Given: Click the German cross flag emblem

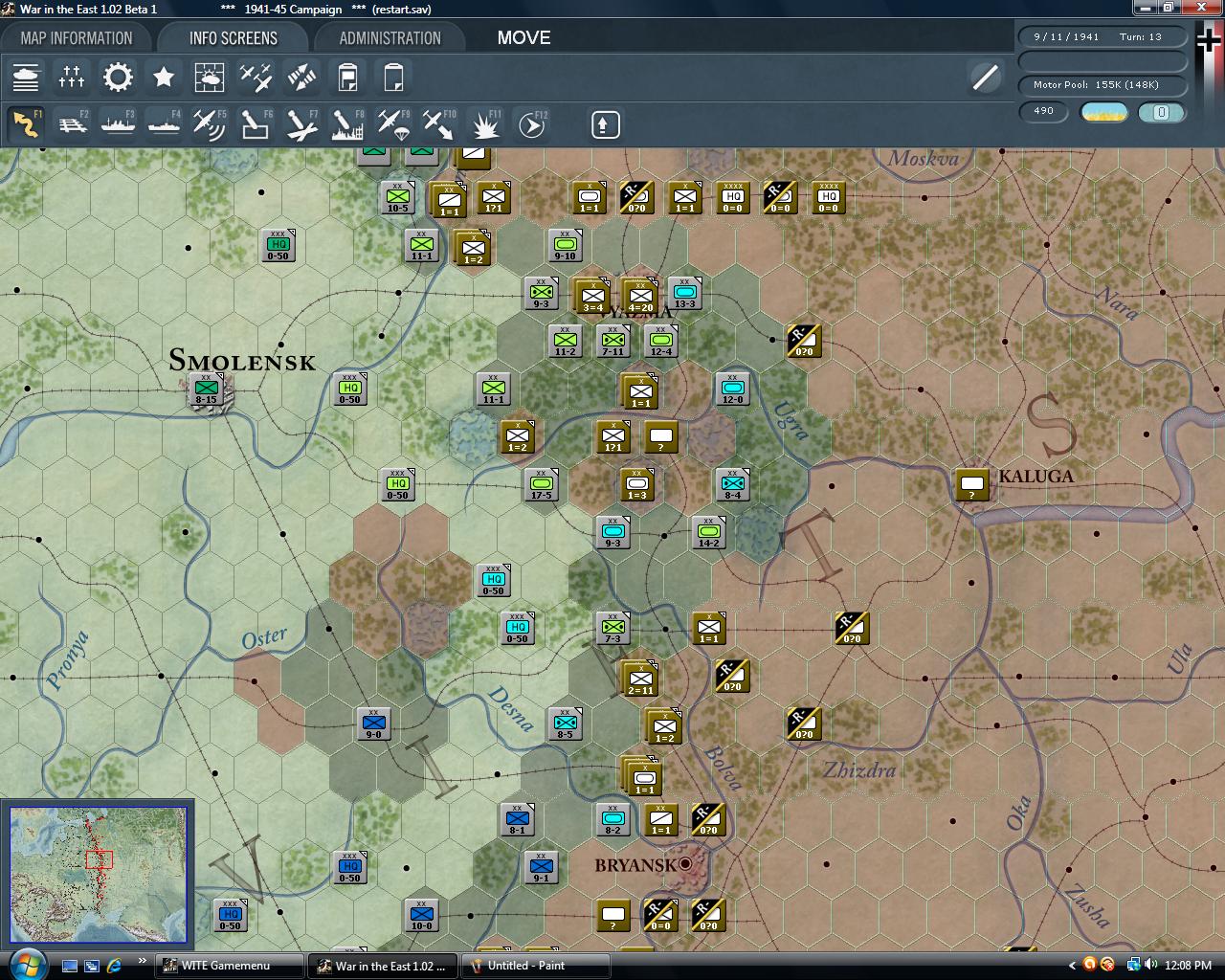Looking at the screenshot, I should 1209,41.
